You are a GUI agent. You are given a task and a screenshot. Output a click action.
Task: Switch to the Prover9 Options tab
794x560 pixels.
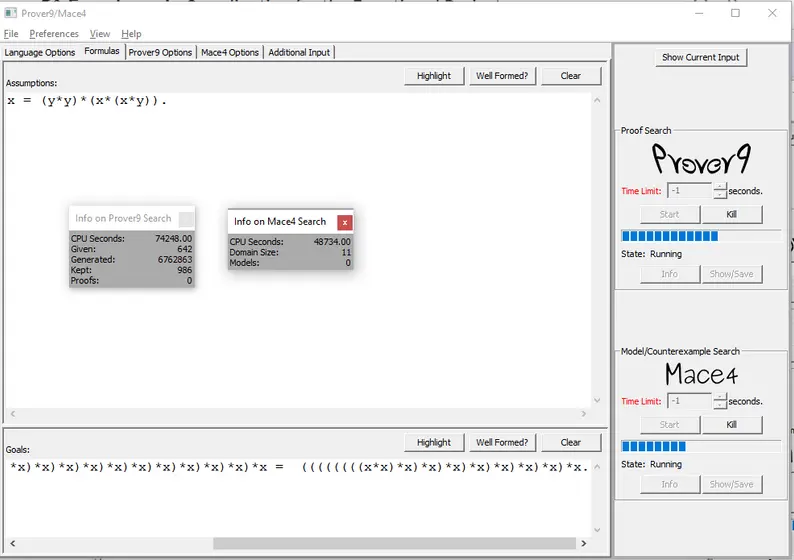pyautogui.click(x=160, y=52)
